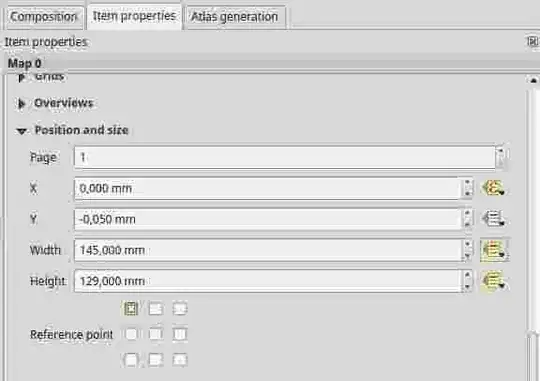Viewport: 540px width, 381px height.
Task: Open data defined override for X
Action: pos(494,188)
